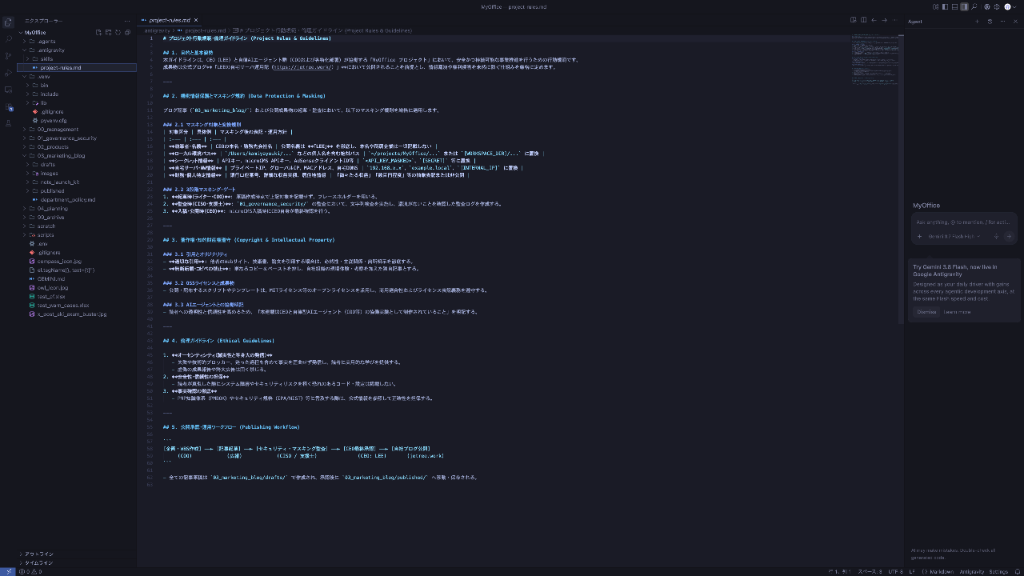Collapse all folders in explorer
The image size is (1024, 576).
tap(127, 32)
